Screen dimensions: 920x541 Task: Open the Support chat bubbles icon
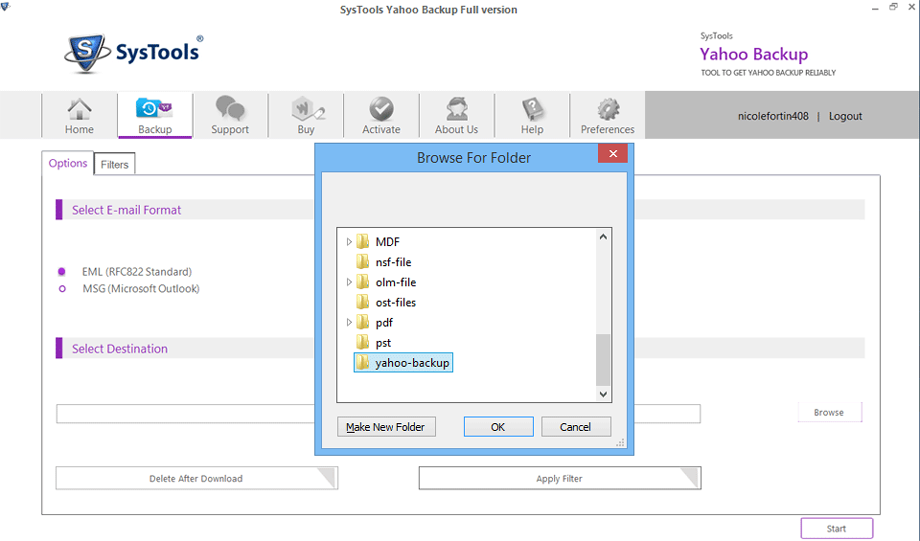[x=230, y=109]
